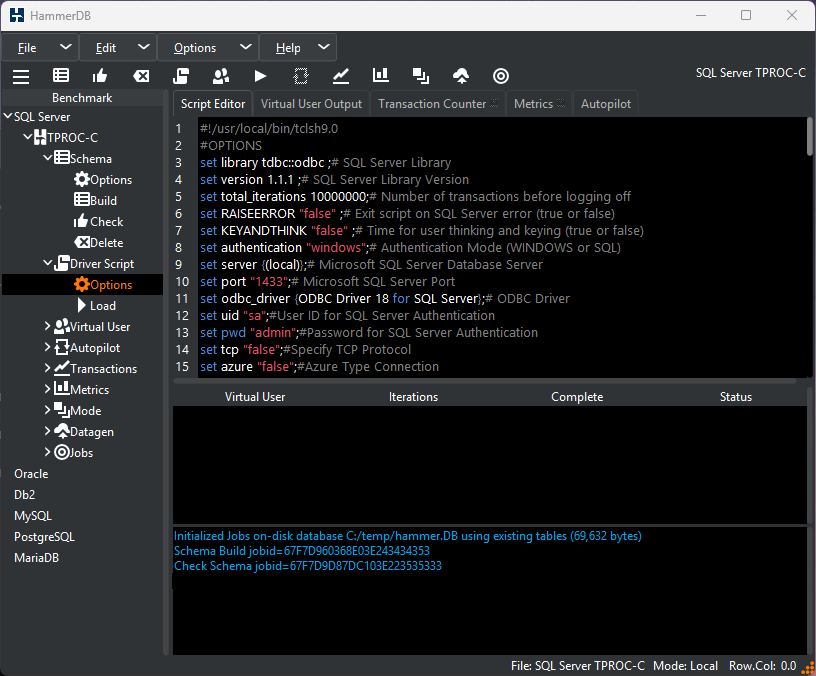Image resolution: width=816 pixels, height=676 pixels.
Task: Select Load under Driver Script
Action: (96, 305)
